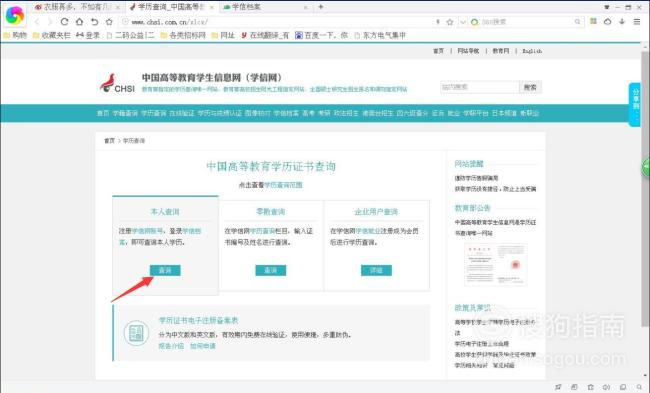Open 日本频道 in the navigation bar

(x=504, y=113)
